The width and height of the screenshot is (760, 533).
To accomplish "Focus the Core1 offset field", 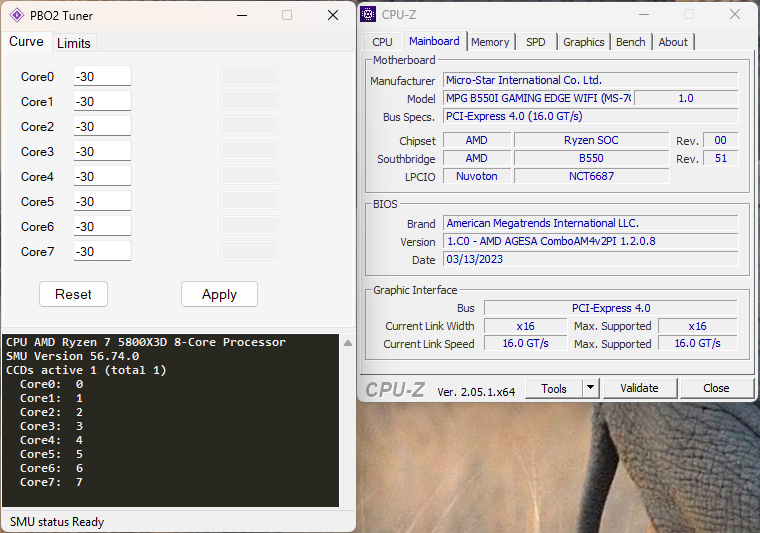I will [x=102, y=101].
